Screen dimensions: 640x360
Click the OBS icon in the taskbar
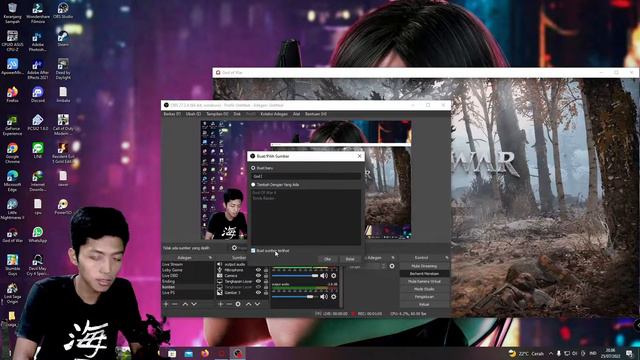(x=238, y=353)
